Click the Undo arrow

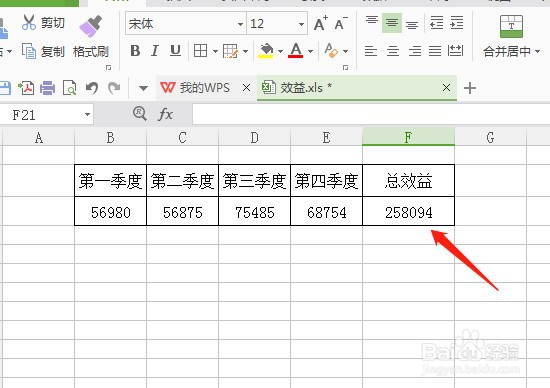click(x=92, y=88)
